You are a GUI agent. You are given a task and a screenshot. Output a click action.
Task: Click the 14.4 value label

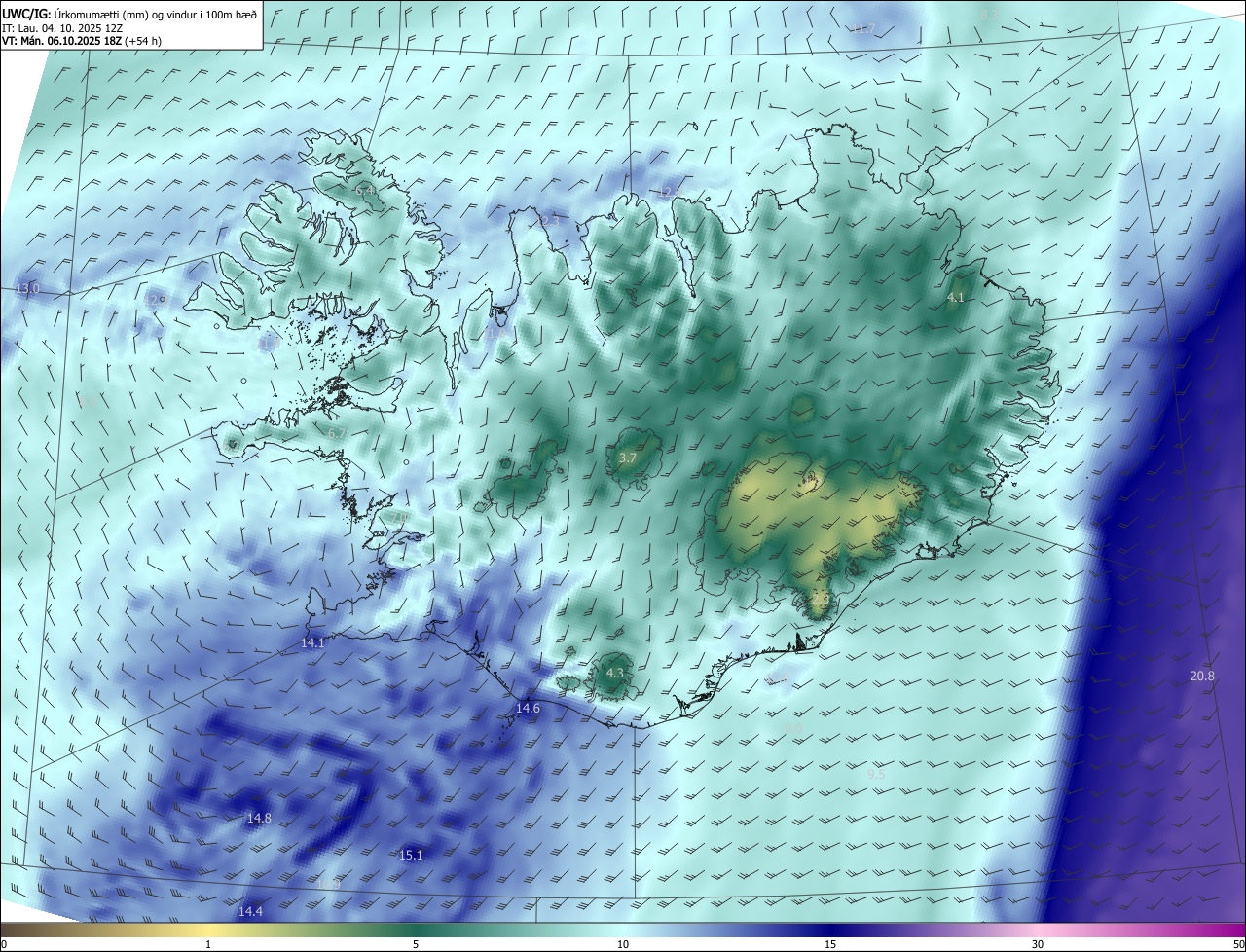tap(250, 912)
